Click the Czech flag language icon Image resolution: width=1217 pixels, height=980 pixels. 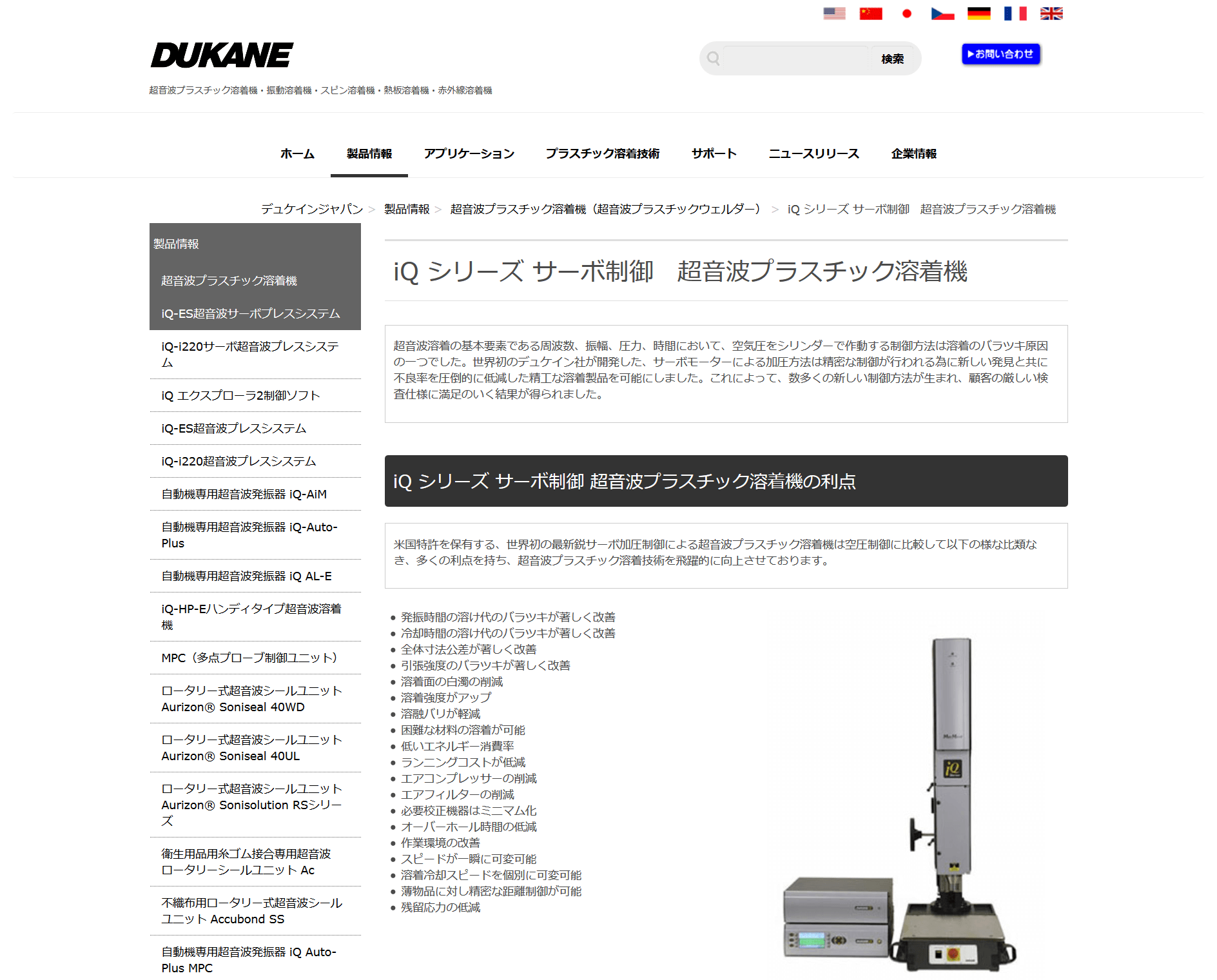(942, 14)
